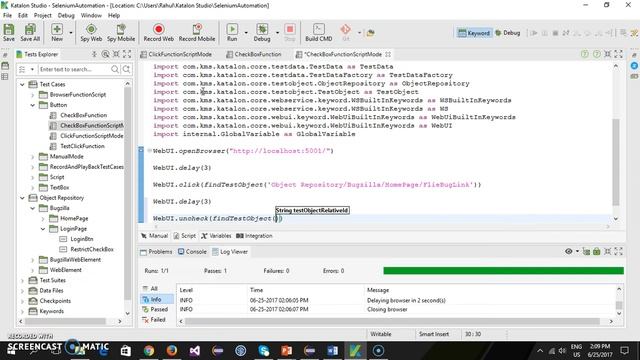This screenshot has width=640, height=360.
Task: Switch to Script view tab
Action: (184, 236)
